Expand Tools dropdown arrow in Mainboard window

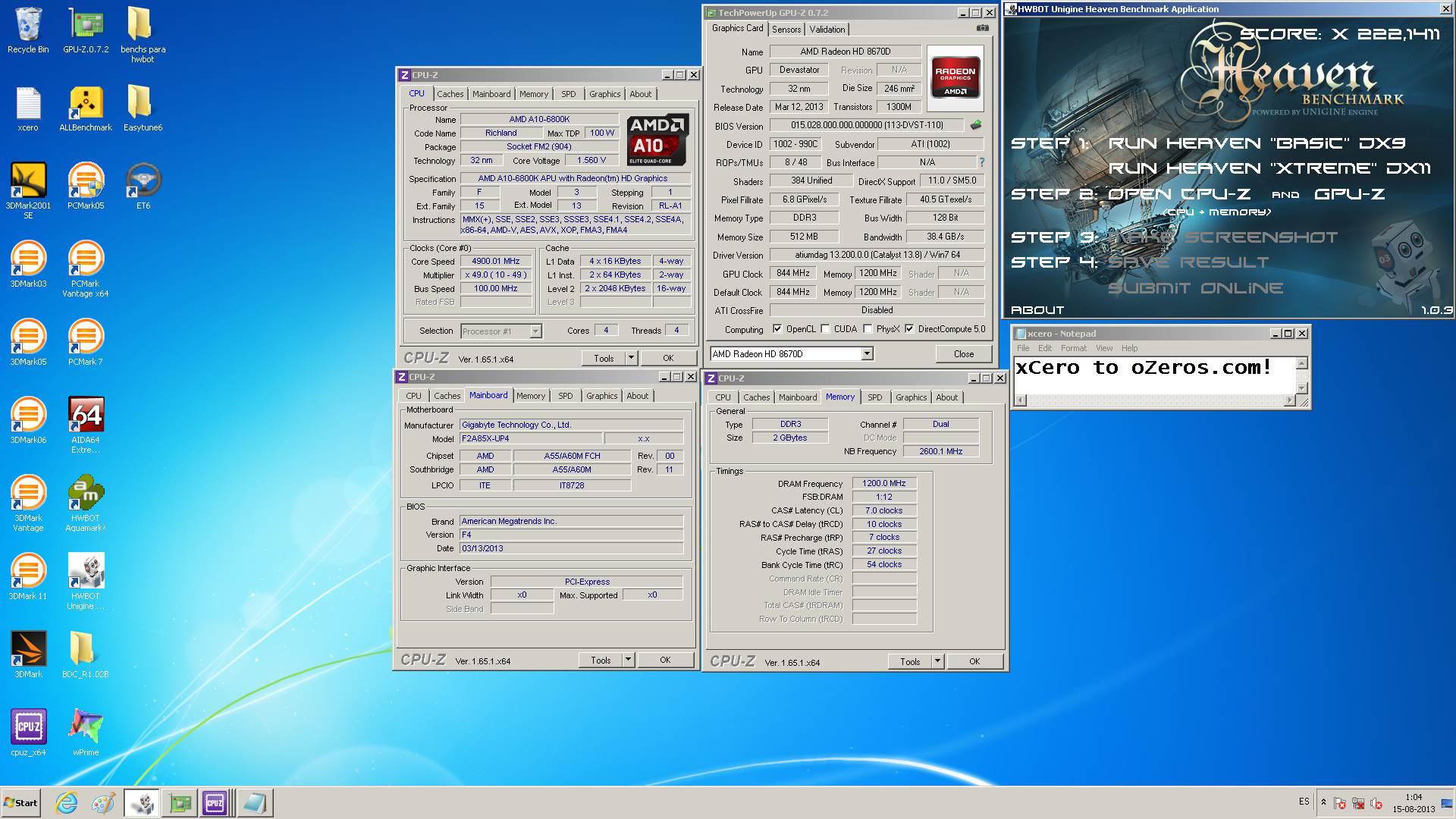tap(628, 661)
